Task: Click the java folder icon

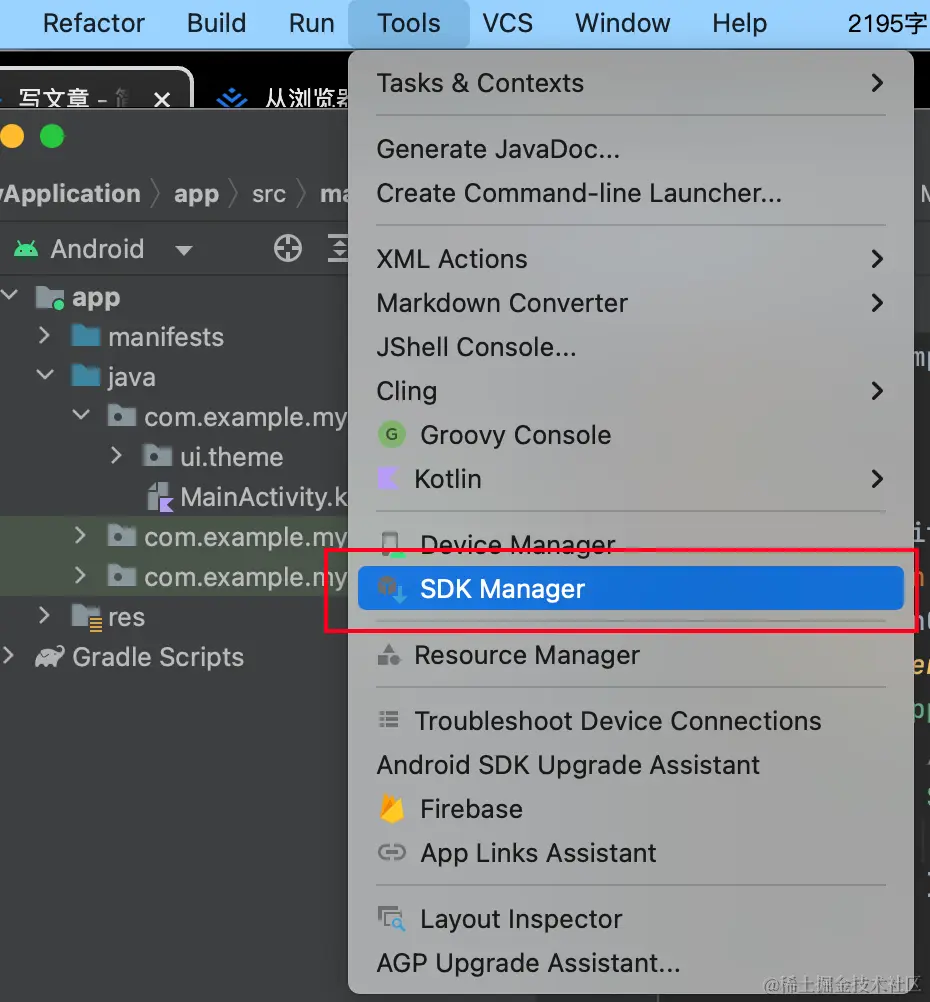Action: click(x=86, y=376)
